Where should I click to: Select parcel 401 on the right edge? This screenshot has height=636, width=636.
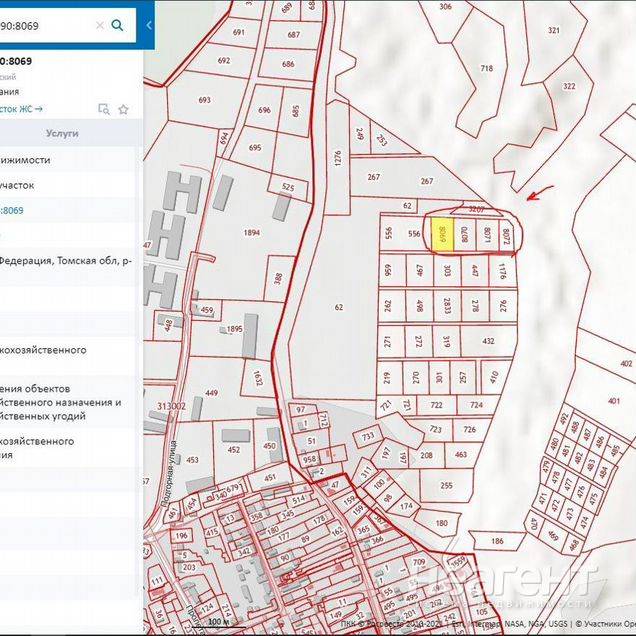tap(613, 402)
